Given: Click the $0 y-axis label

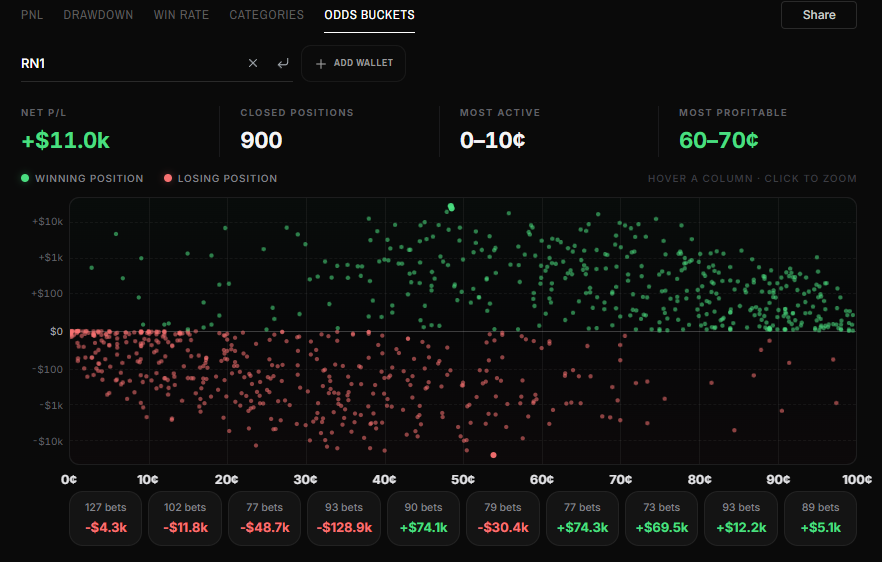Looking at the screenshot, I should tap(56, 331).
